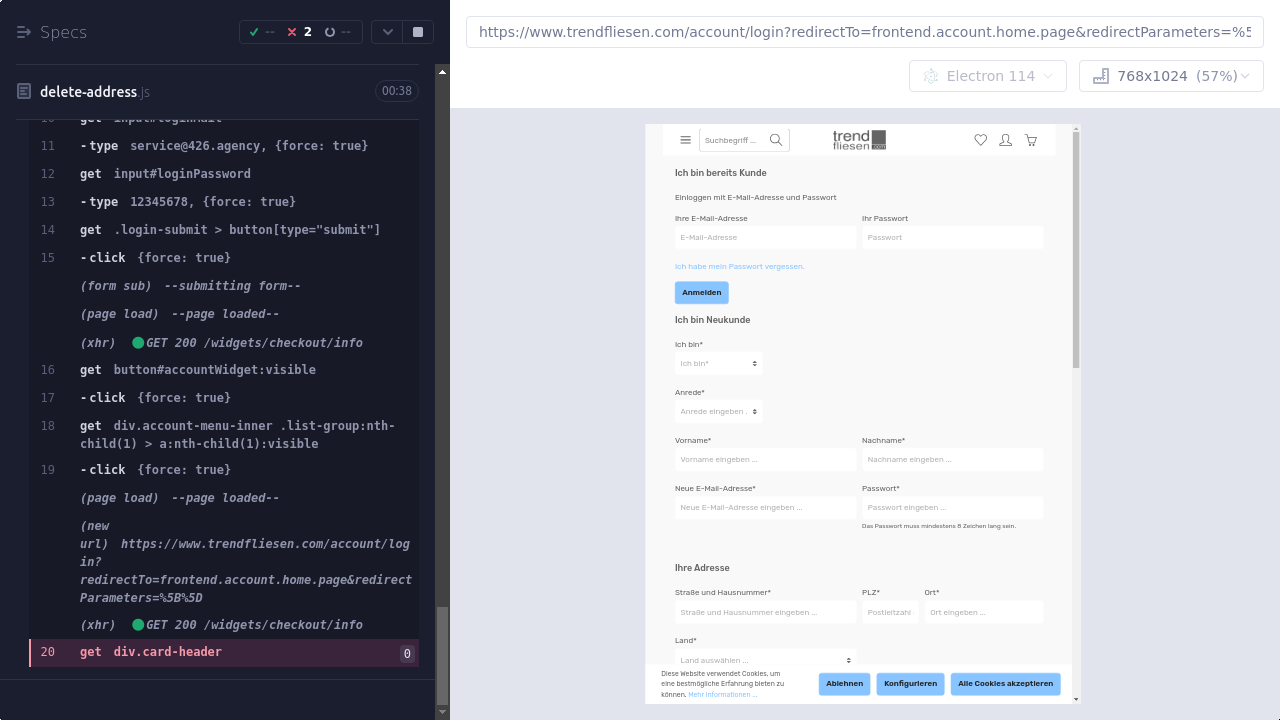This screenshot has width=1280, height=720.
Task: Expand the Cypress runner options chevron
Action: pyautogui.click(x=387, y=32)
